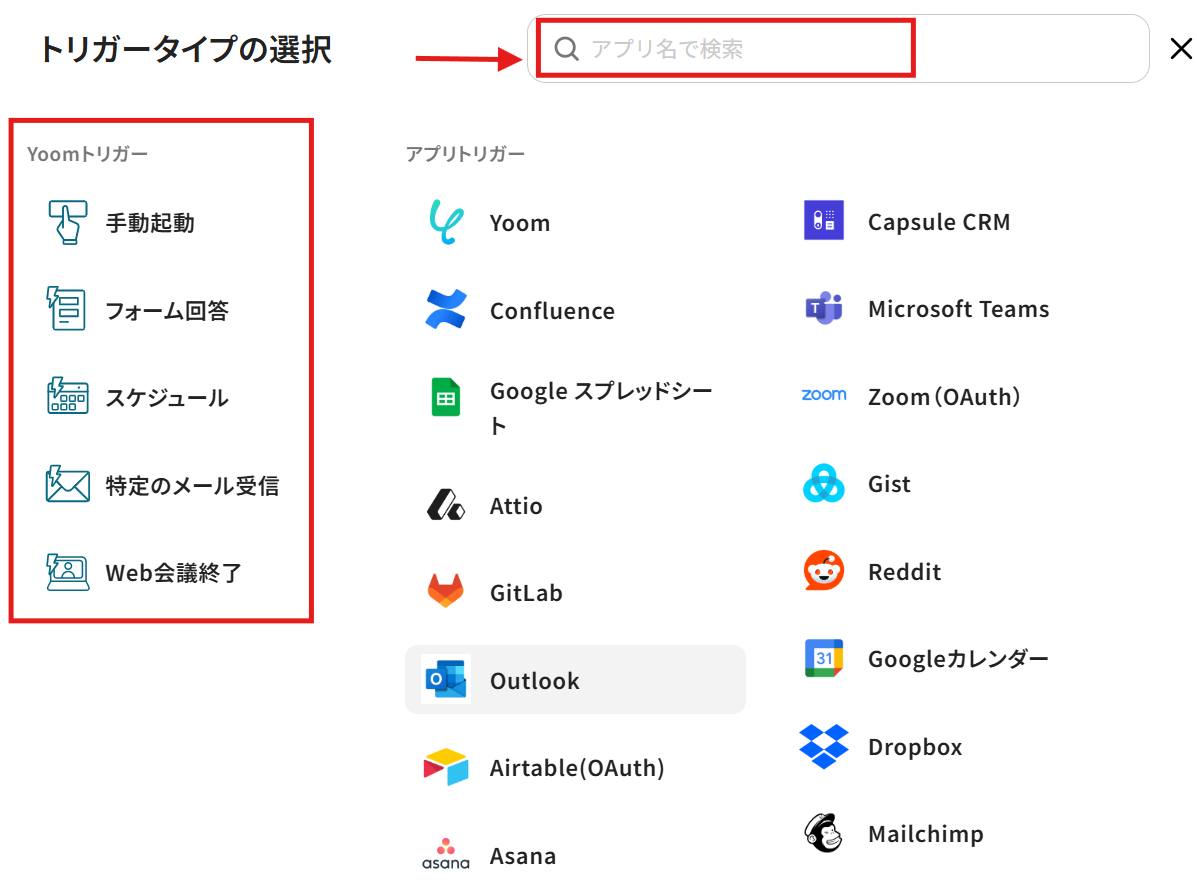1197x891 pixels.
Task: Select Google スプレッドシート app name
Action: [x=602, y=408]
